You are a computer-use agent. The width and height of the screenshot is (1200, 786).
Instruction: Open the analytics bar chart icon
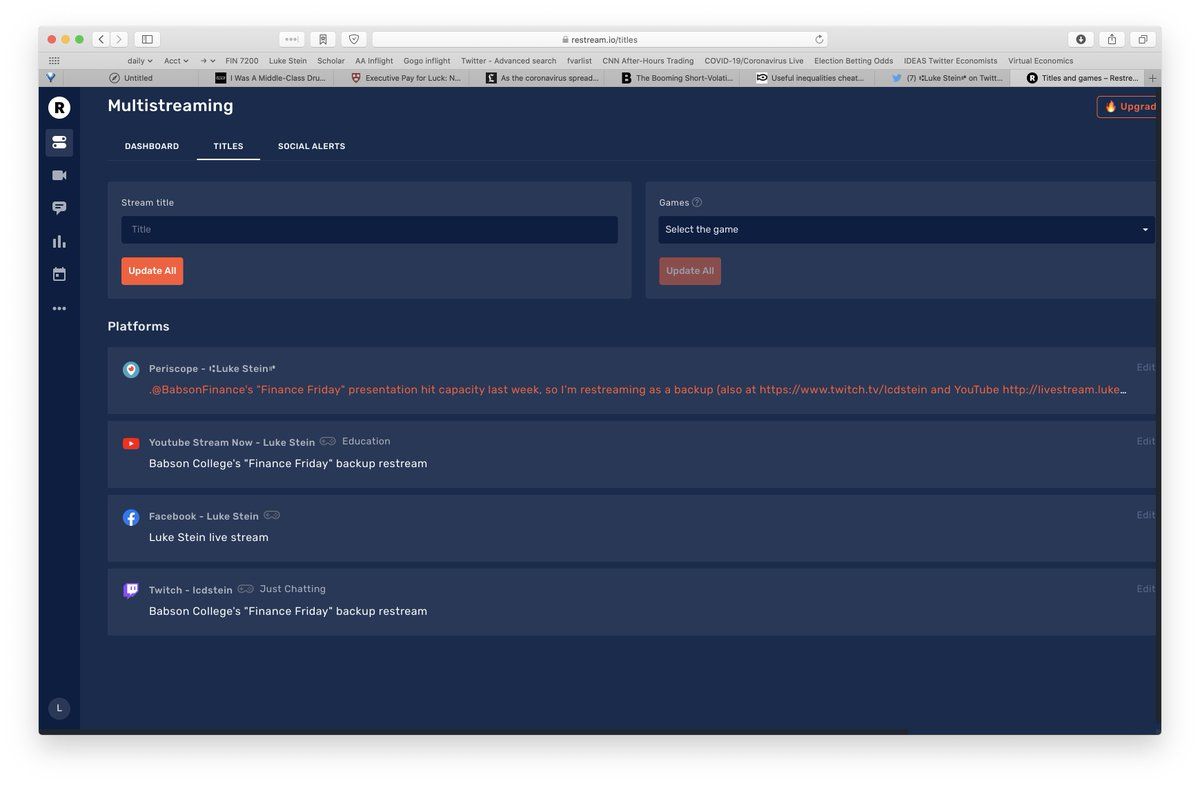[59, 241]
